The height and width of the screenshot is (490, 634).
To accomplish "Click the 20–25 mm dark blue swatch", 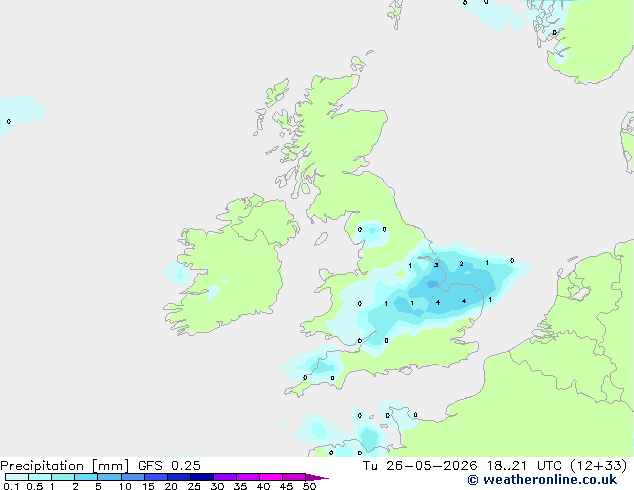I will coord(179,477).
